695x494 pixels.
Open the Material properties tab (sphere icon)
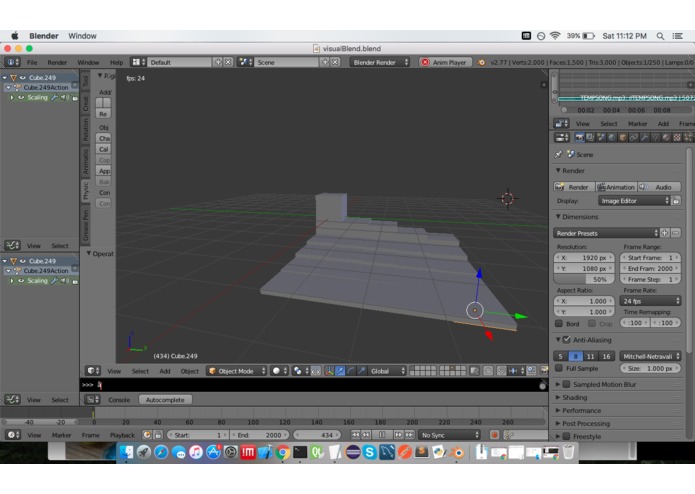pyautogui.click(x=666, y=138)
